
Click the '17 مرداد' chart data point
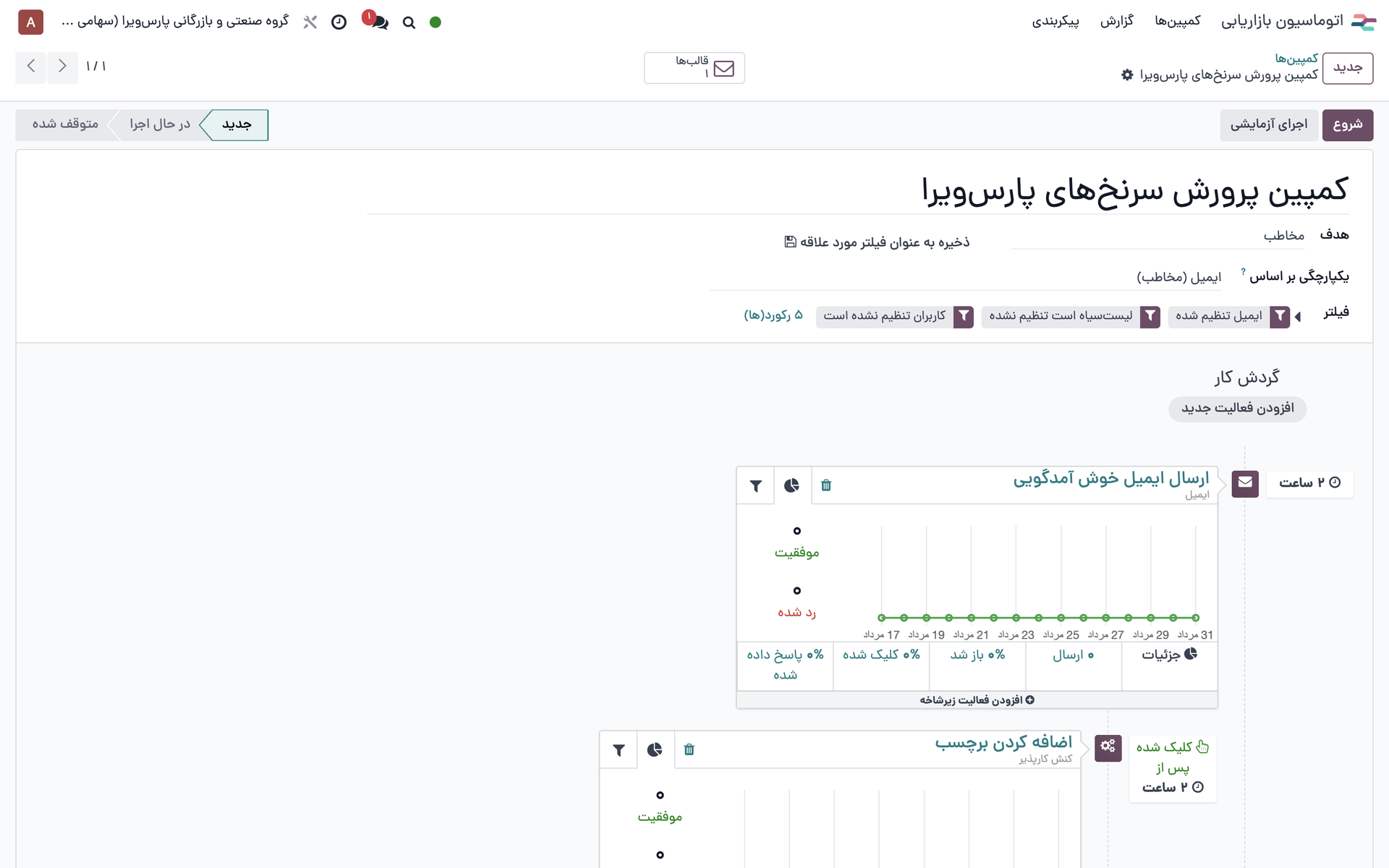(x=881, y=618)
